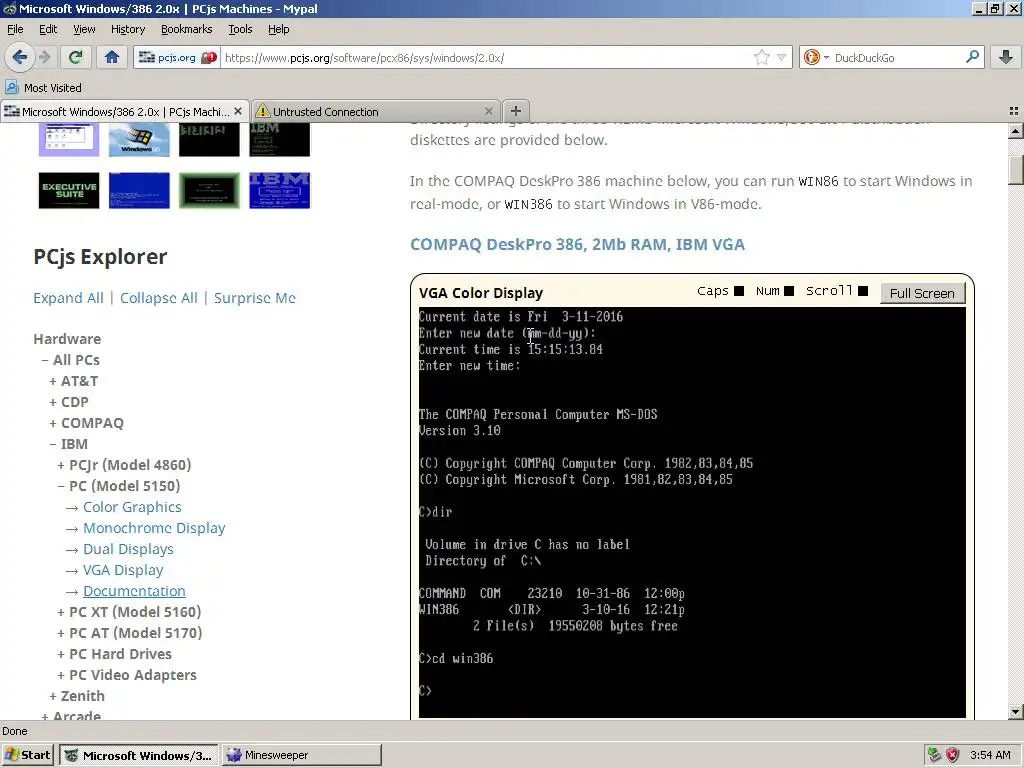
Task: Click the URL address field
Action: 487,57
